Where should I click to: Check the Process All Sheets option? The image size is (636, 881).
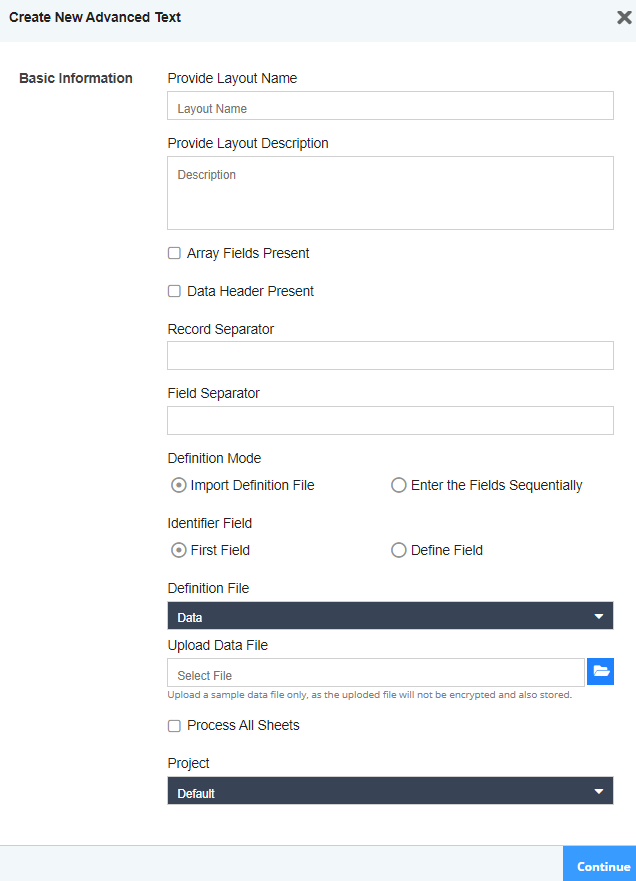click(174, 726)
